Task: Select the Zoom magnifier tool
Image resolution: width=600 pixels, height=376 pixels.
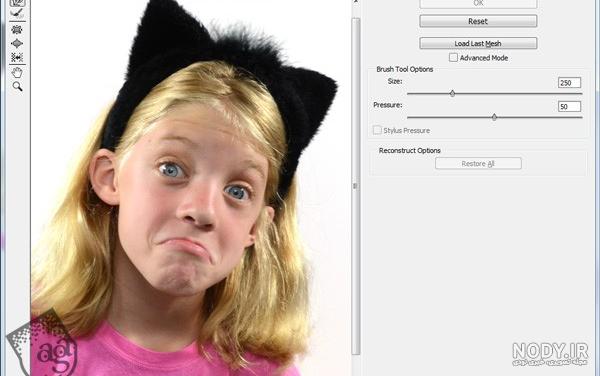Action: [x=17, y=86]
